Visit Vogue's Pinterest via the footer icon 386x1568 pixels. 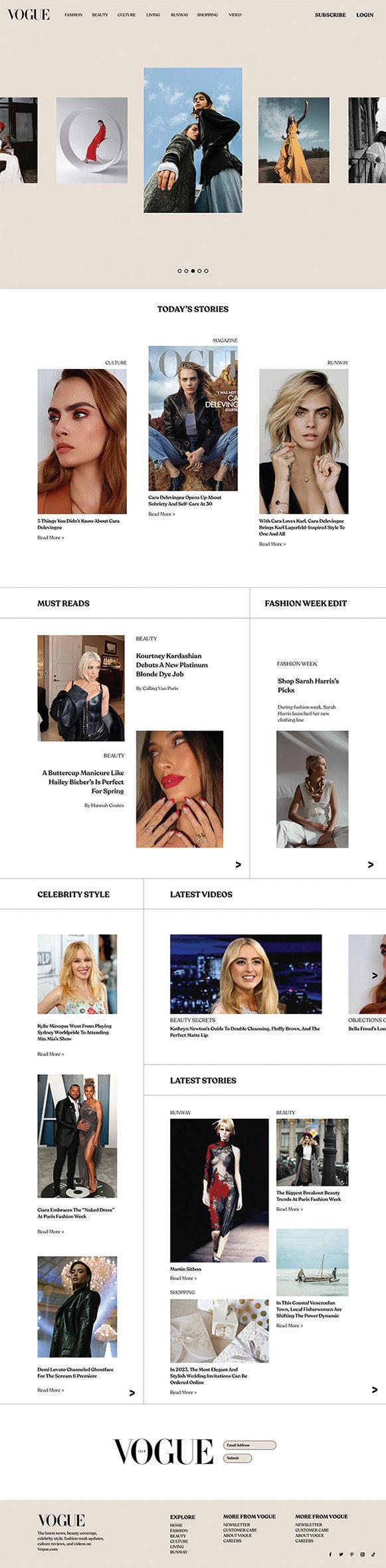[x=352, y=1554]
